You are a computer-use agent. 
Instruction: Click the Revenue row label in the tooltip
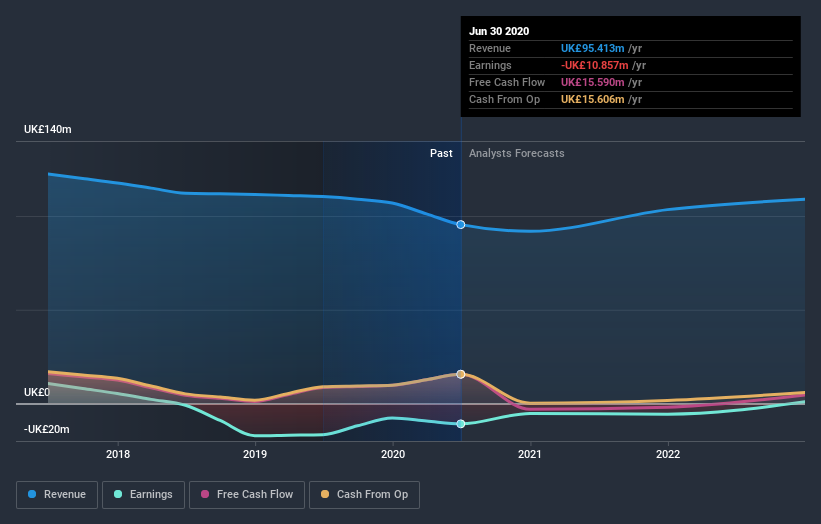pos(490,48)
